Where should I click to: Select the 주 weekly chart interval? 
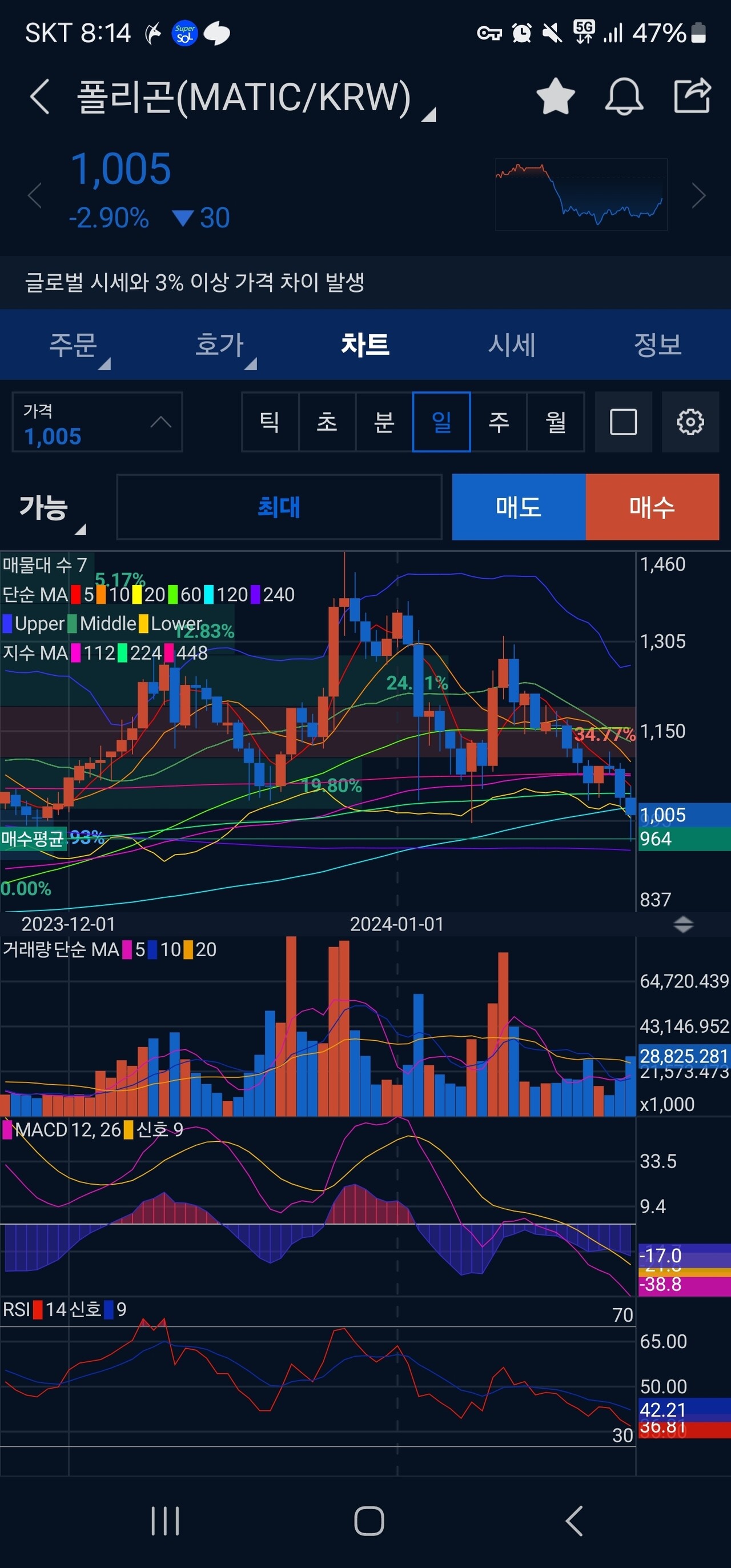click(499, 422)
